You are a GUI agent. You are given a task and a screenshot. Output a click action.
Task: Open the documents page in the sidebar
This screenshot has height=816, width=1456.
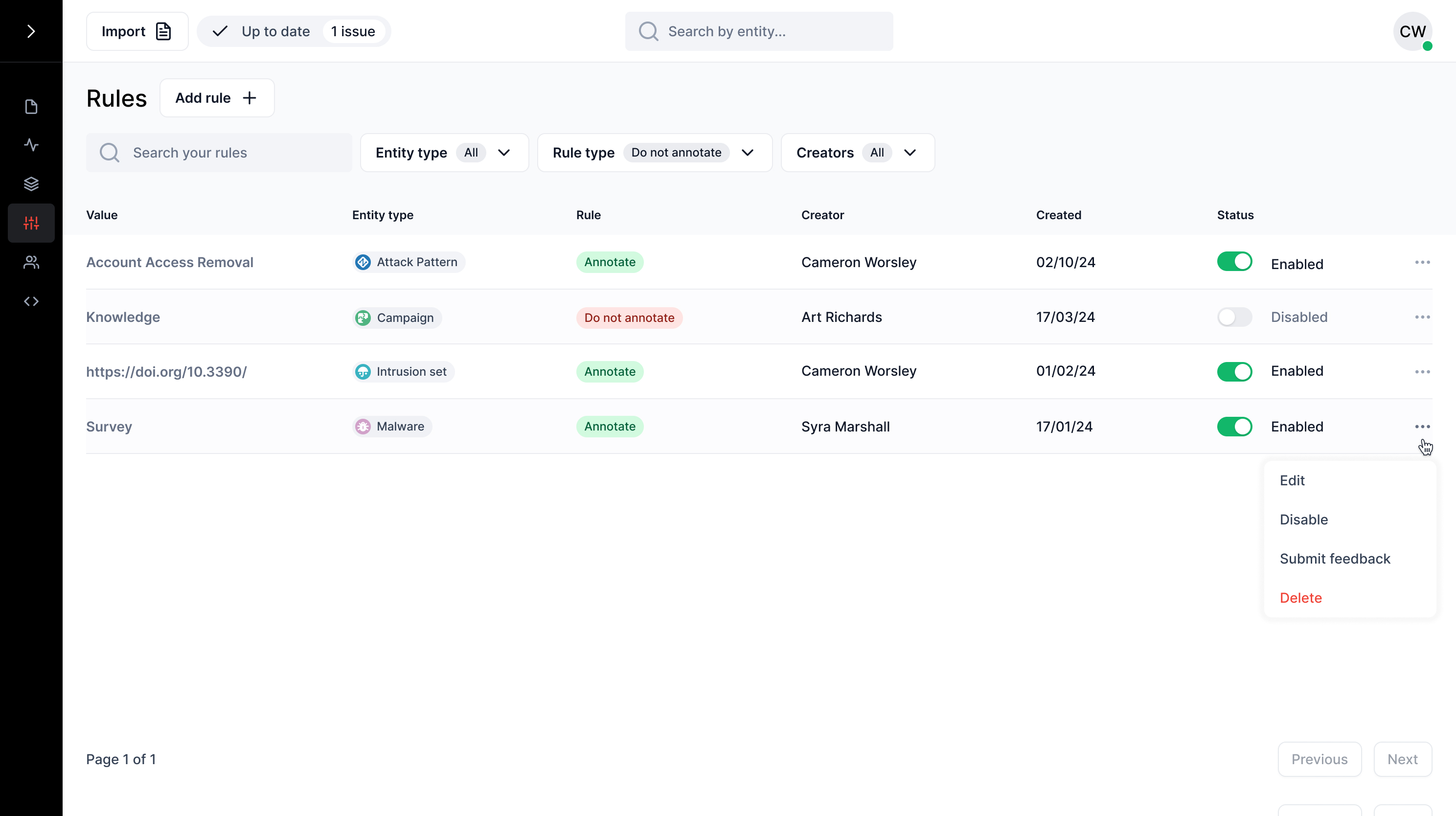coord(31,106)
